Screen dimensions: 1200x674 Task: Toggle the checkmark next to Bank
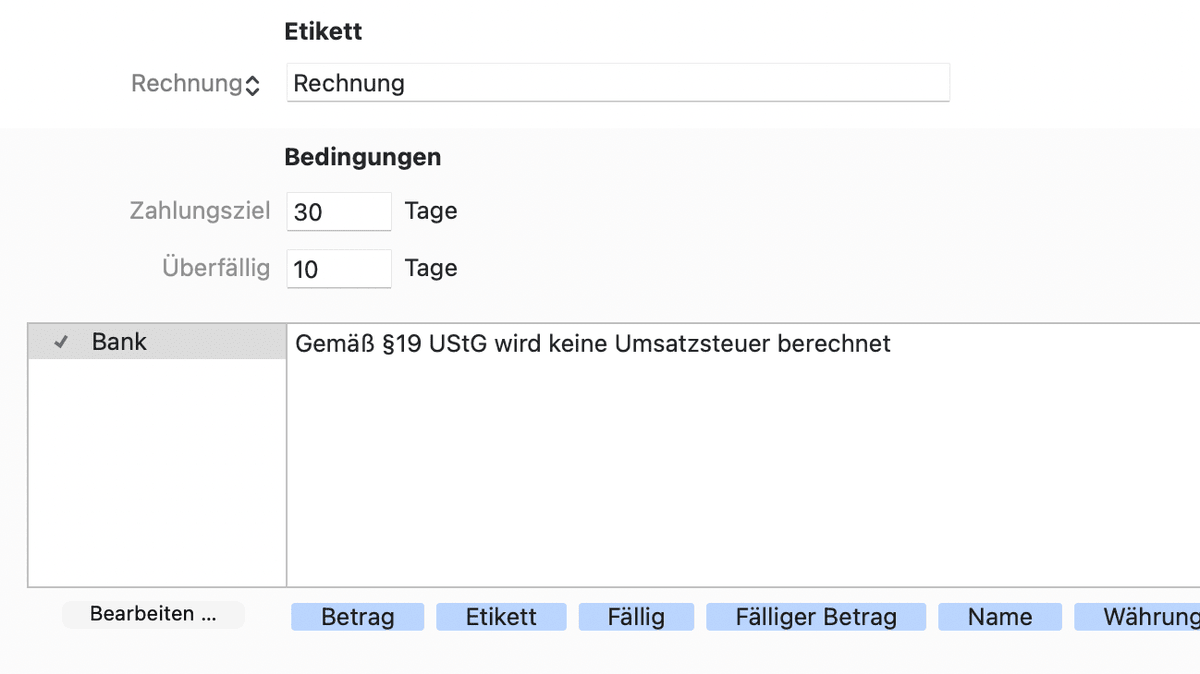(x=60, y=342)
